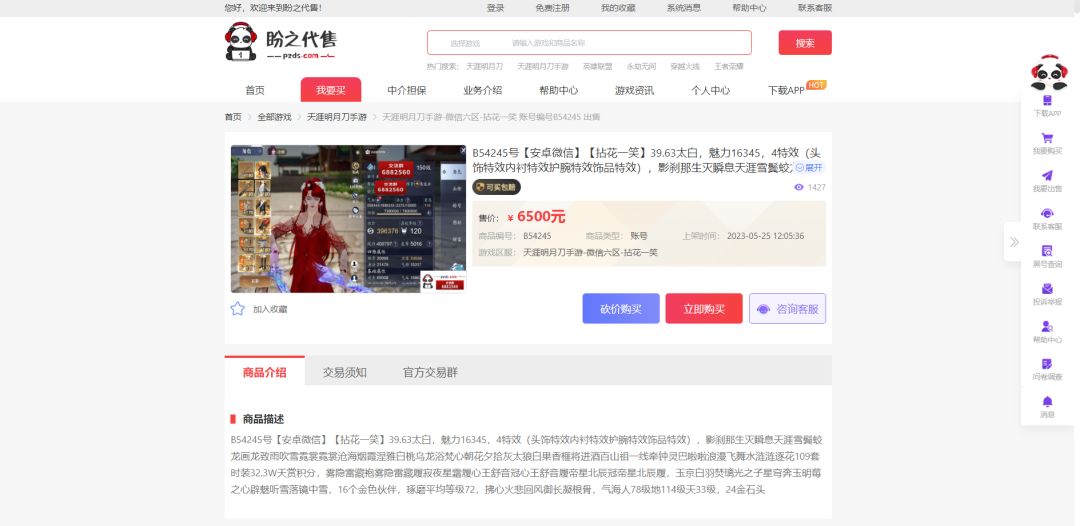The height and width of the screenshot is (526, 1080).
Task: Expand the product title with 展开
Action: pyautogui.click(x=809, y=167)
